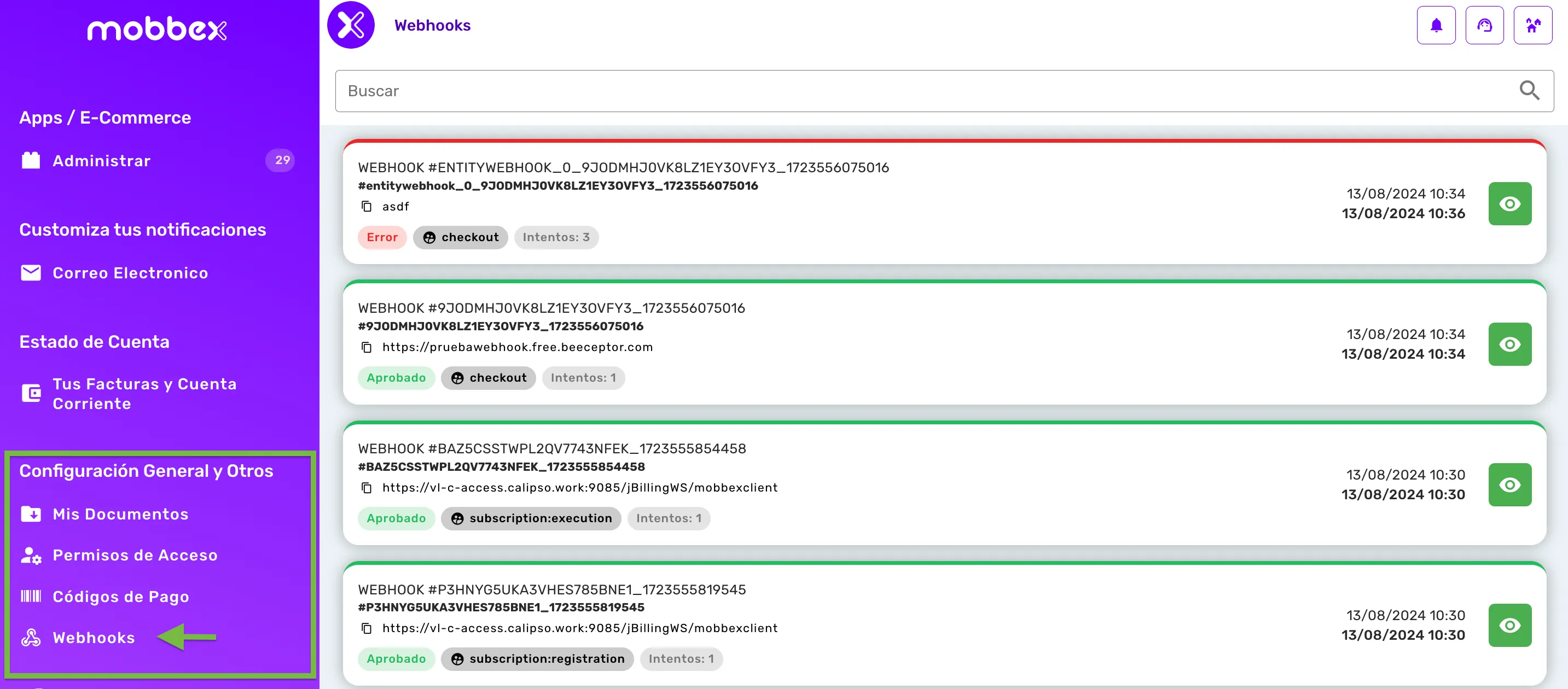Viewport: 1568px width, 689px height.
Task: Select Webhooks in the sidebar
Action: pos(94,638)
